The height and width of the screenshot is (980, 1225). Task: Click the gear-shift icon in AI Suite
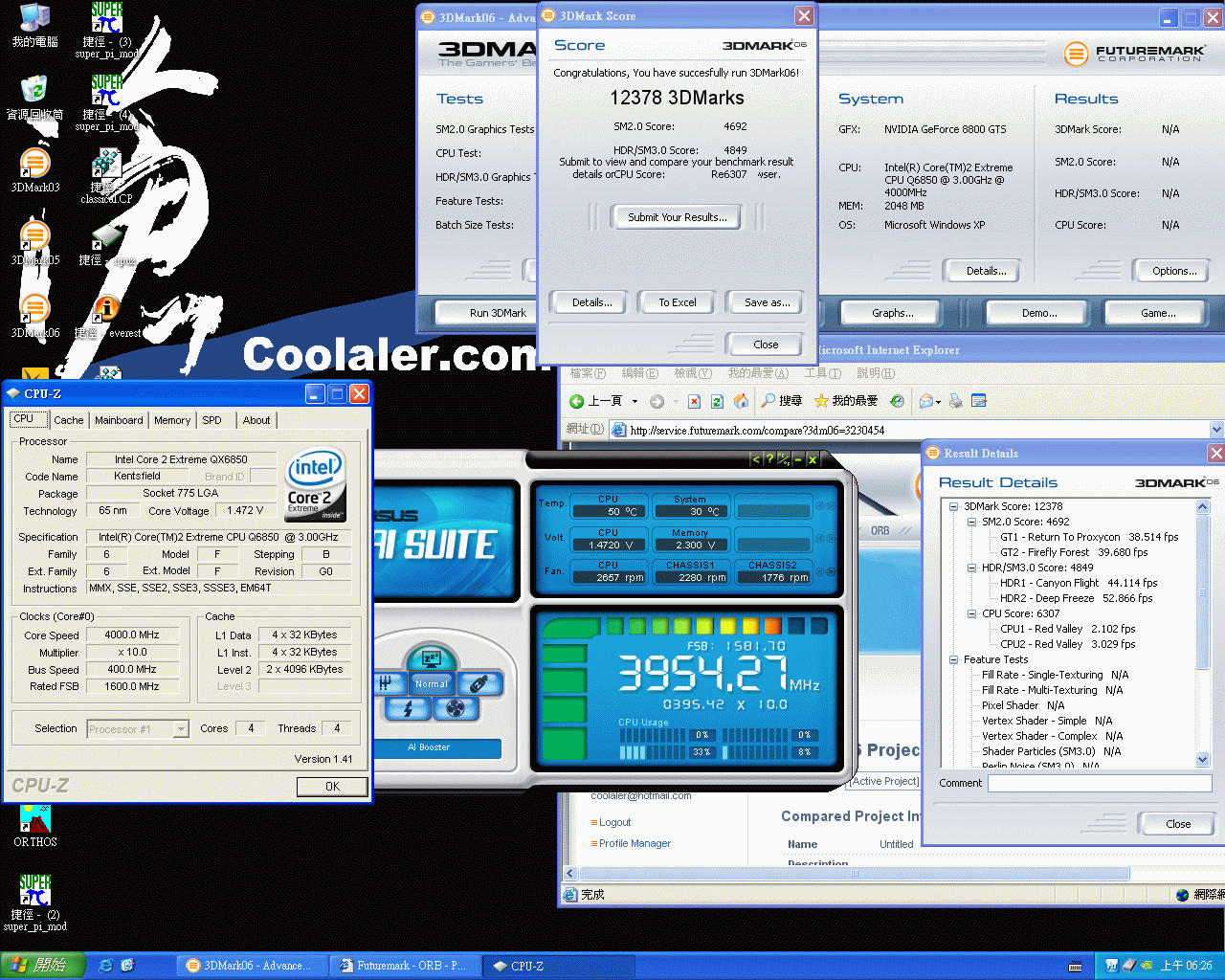(x=385, y=683)
